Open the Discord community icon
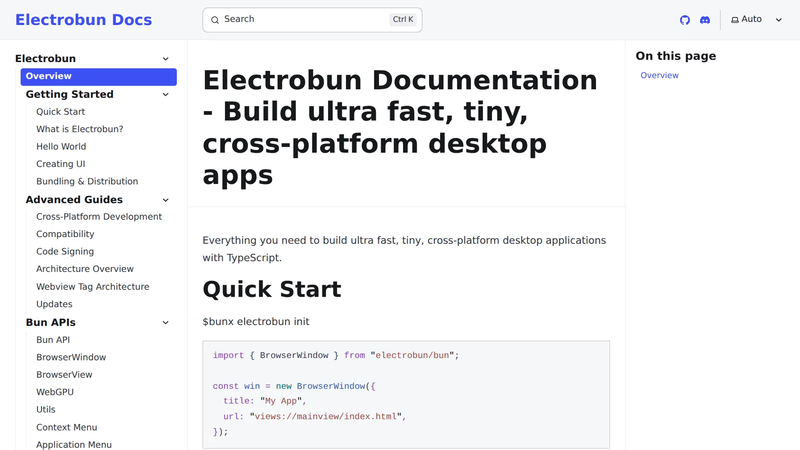The height and width of the screenshot is (450, 800). (x=705, y=20)
